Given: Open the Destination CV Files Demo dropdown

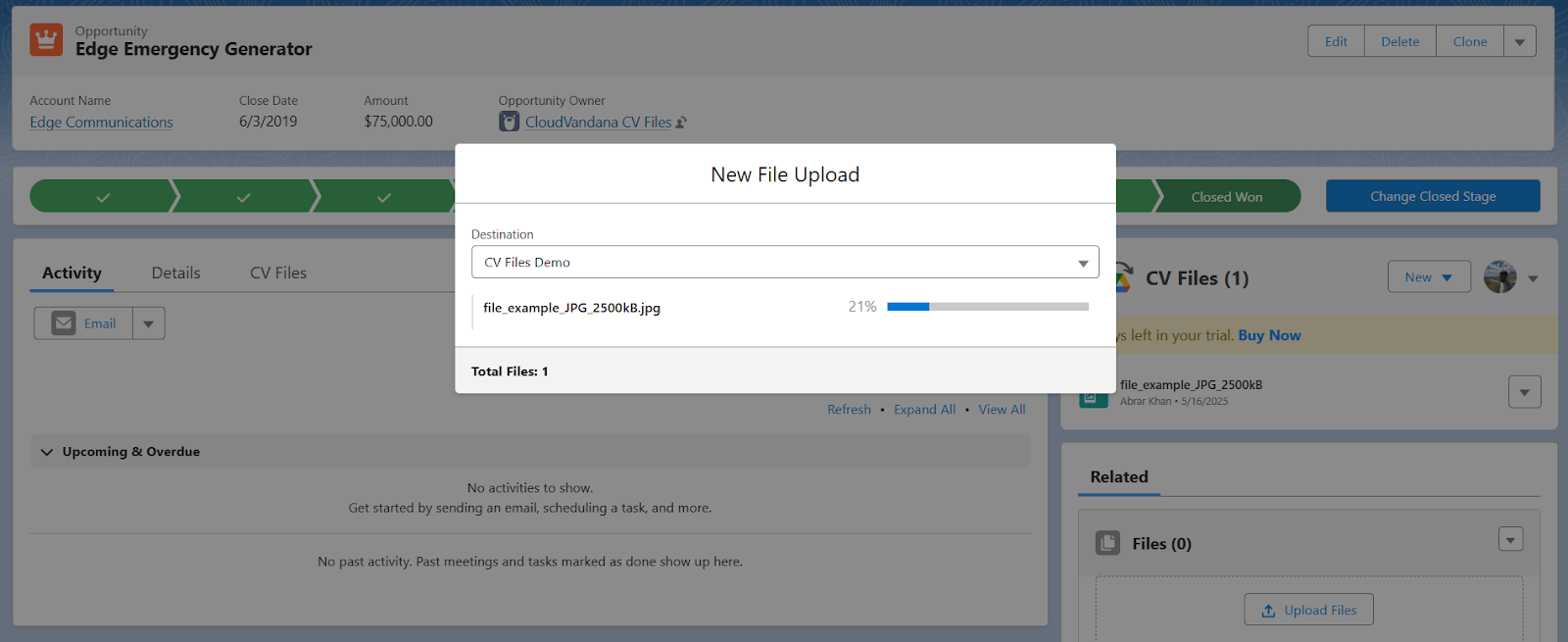Looking at the screenshot, I should coord(785,263).
